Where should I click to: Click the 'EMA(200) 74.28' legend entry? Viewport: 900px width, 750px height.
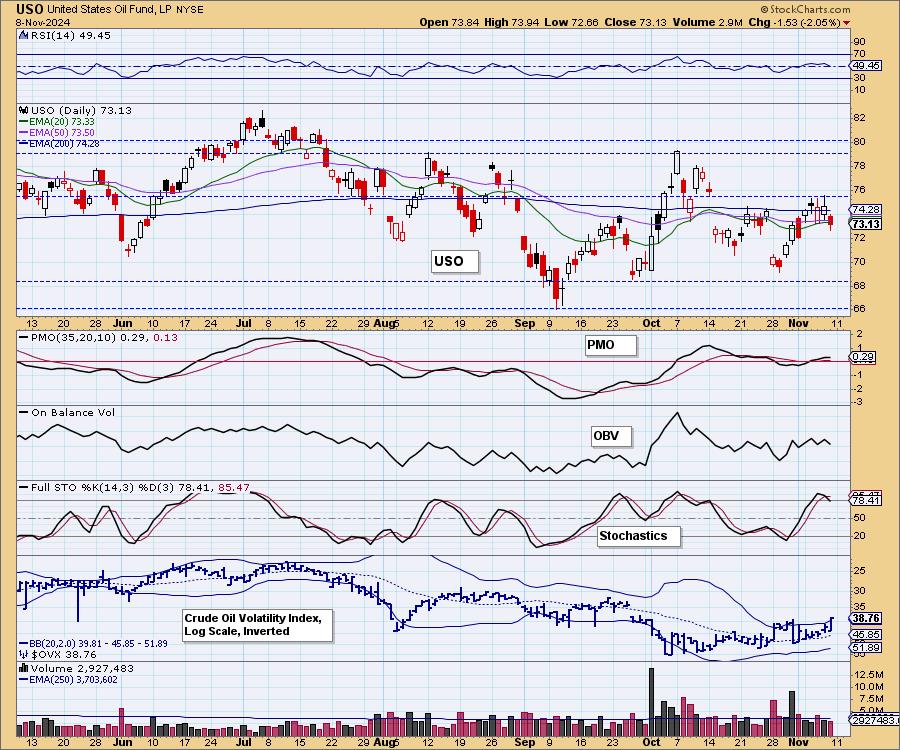pyautogui.click(x=59, y=143)
